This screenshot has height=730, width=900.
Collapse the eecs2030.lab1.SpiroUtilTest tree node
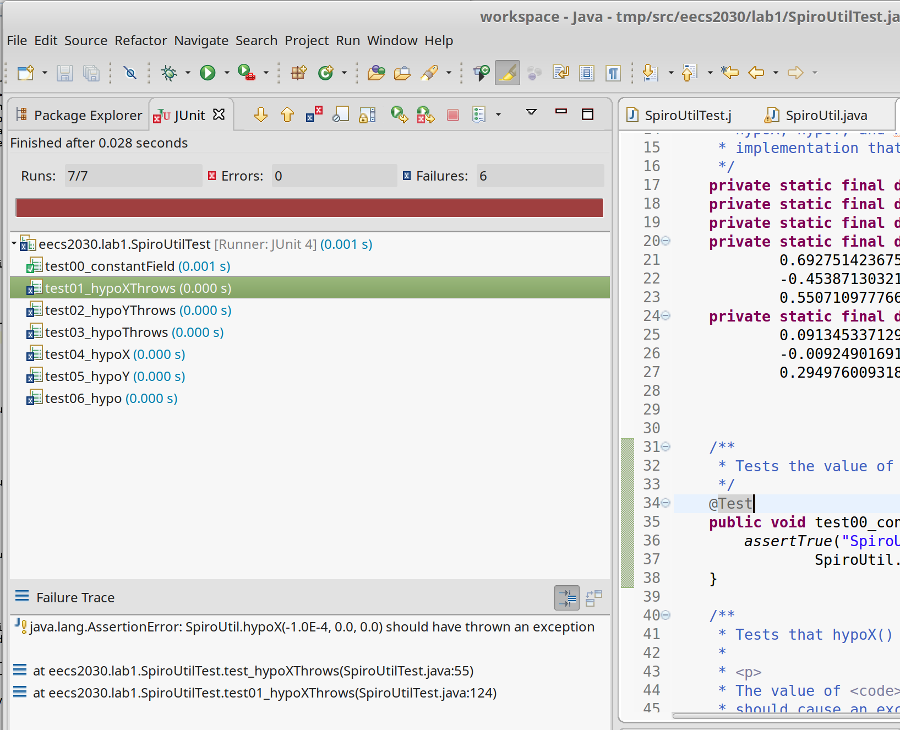point(14,244)
